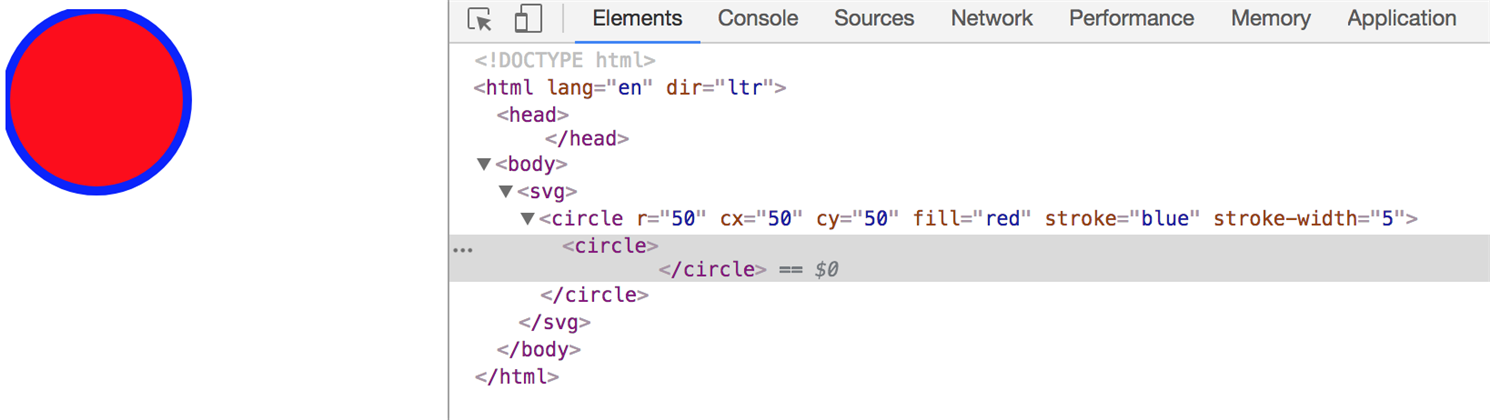The width and height of the screenshot is (1490, 420).
Task: Collapse the svg element triangle
Action: (506, 191)
